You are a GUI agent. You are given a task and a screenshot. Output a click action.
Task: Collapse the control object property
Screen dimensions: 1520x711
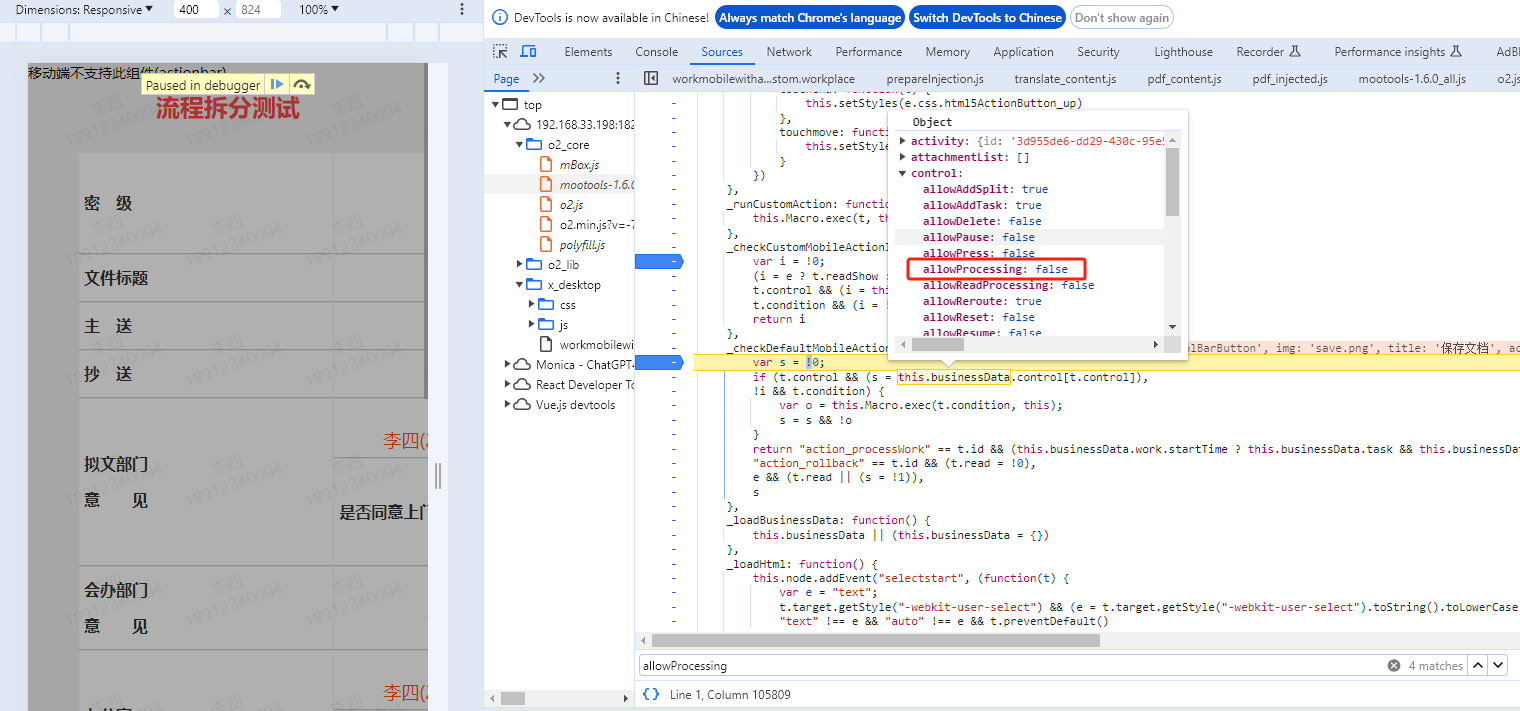click(x=903, y=173)
